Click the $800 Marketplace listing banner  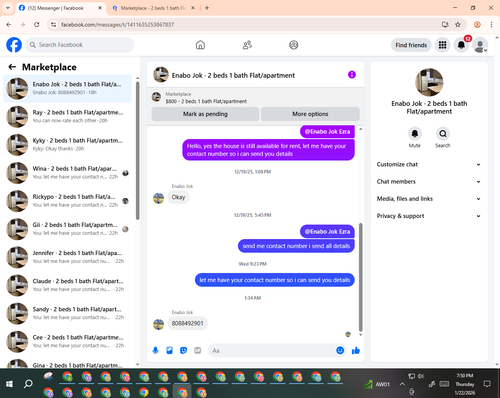tap(256, 98)
